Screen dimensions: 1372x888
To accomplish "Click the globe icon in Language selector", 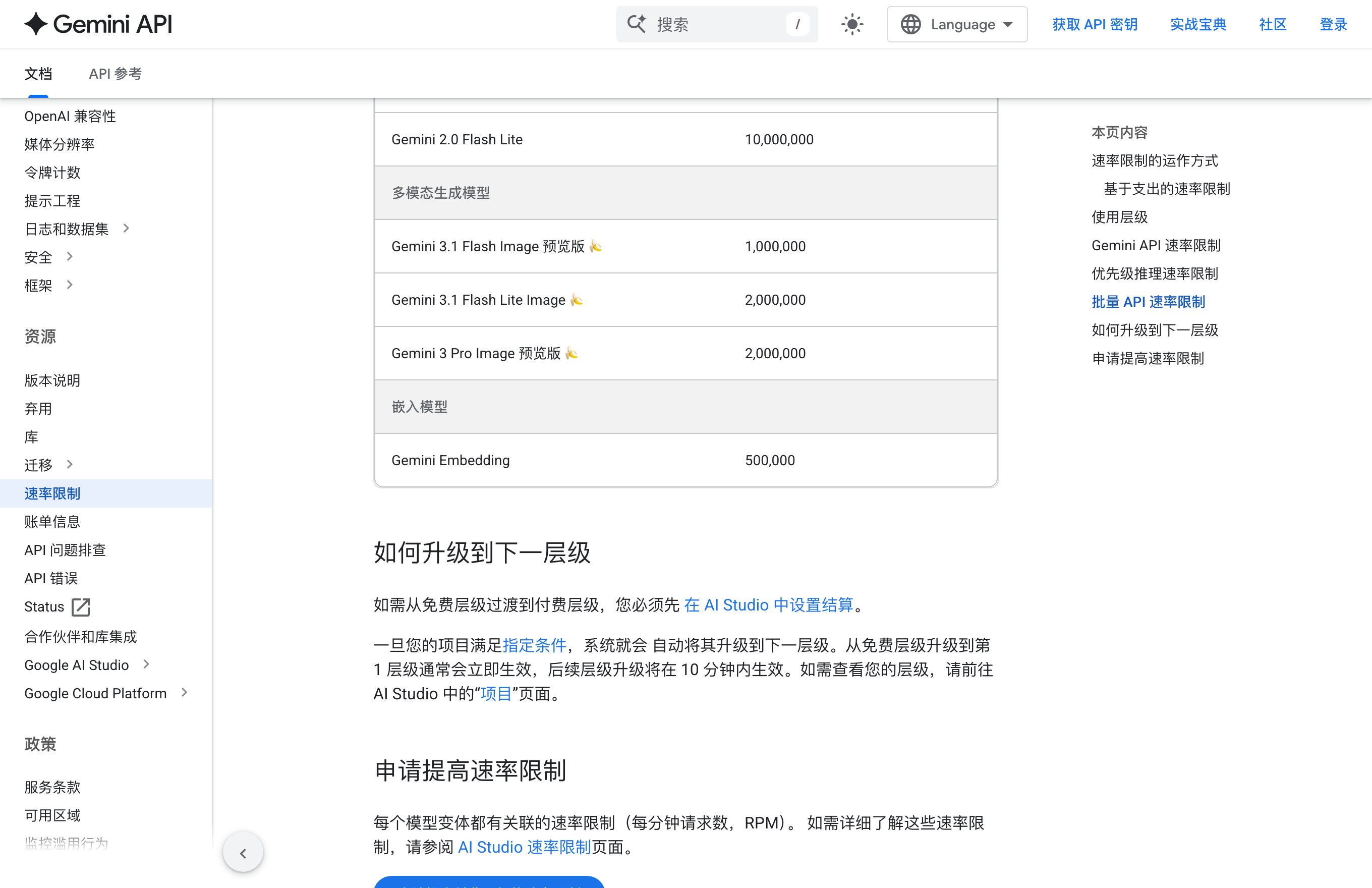I will [911, 24].
